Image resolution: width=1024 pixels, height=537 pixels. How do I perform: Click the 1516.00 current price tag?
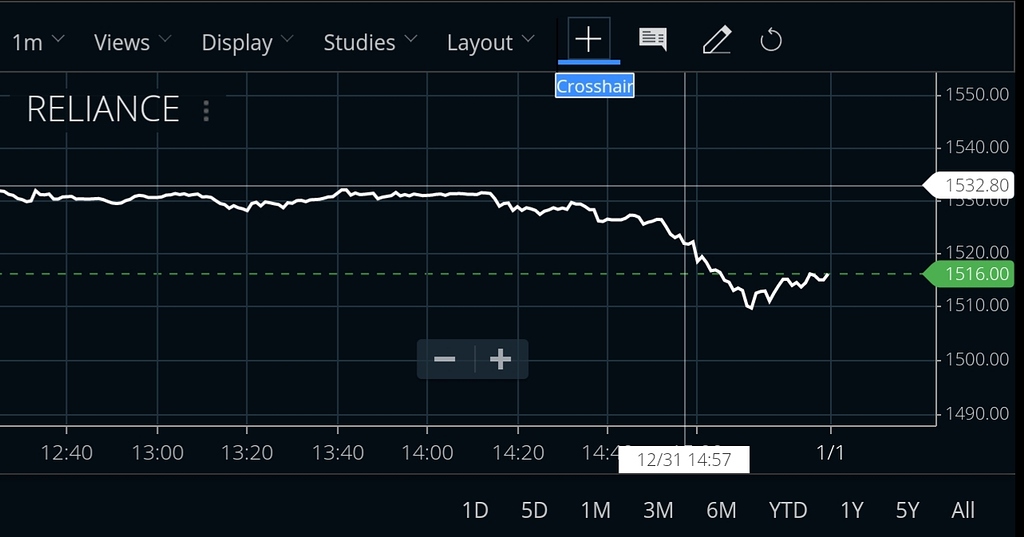(968, 274)
